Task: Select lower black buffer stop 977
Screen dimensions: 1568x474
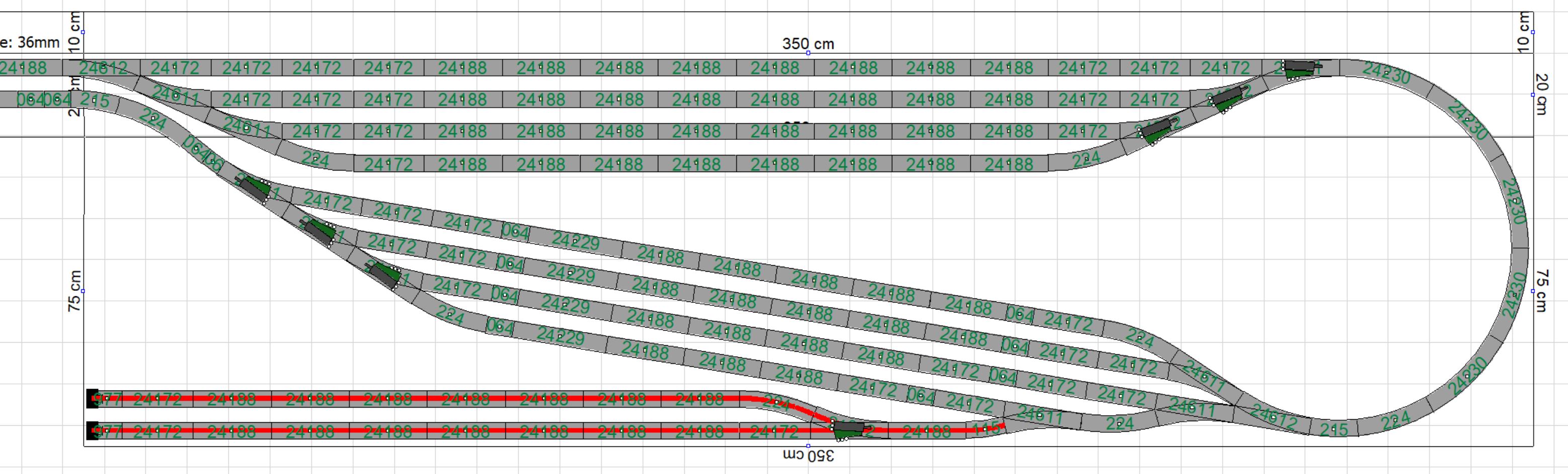Action: tap(93, 431)
